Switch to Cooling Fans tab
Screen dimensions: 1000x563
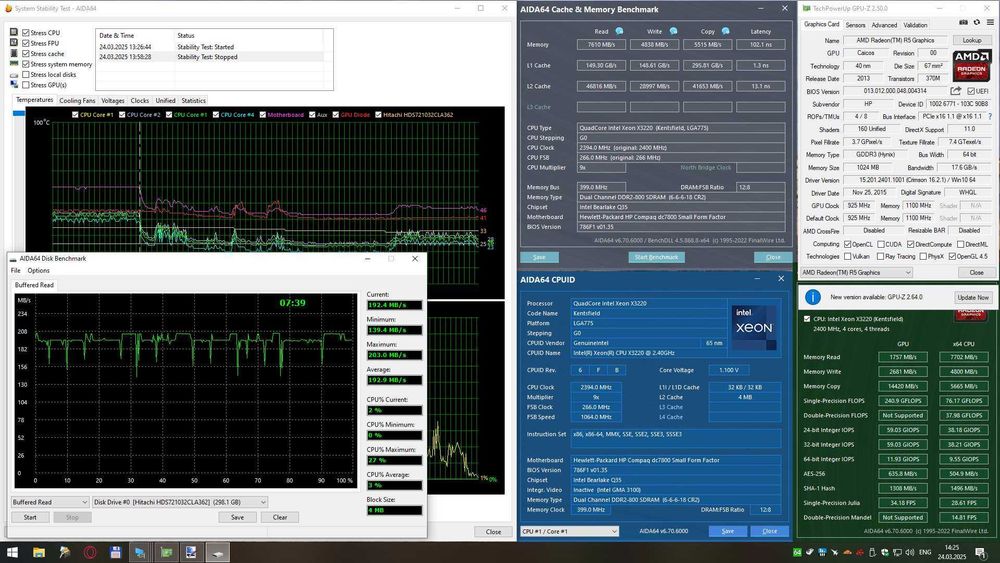(x=77, y=101)
